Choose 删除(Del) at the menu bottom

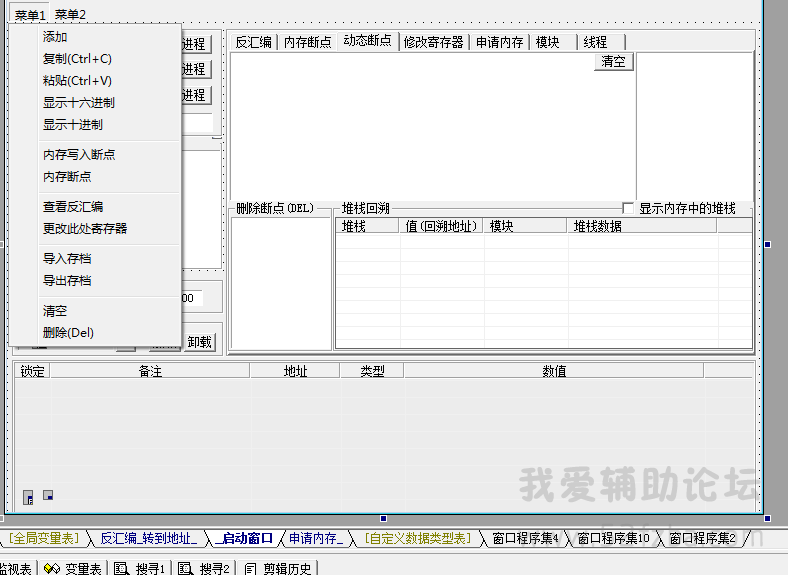68,333
